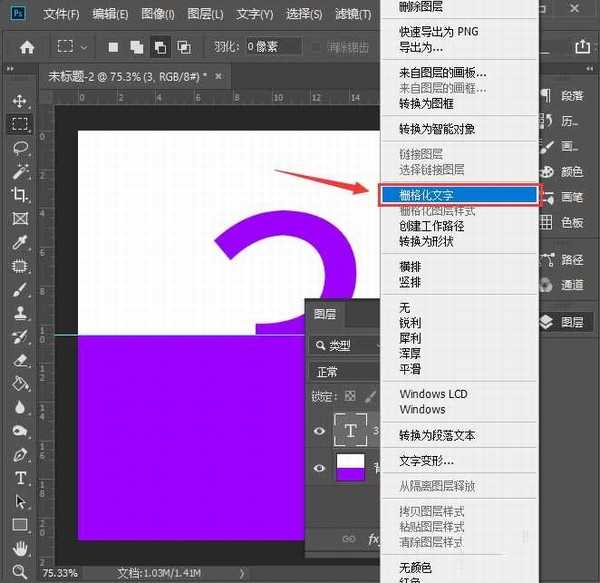Toggle visibility of the background layer
Image resolution: width=600 pixels, height=583 pixels.
point(320,468)
